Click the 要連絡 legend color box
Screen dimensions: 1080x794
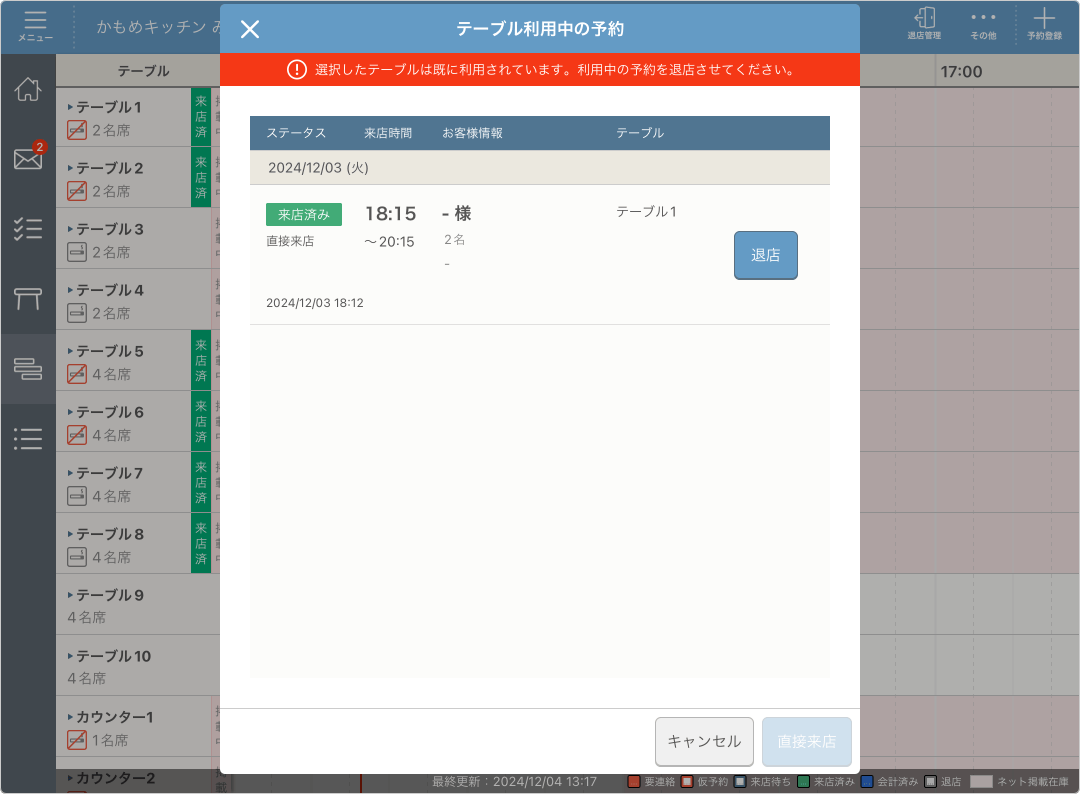634,782
